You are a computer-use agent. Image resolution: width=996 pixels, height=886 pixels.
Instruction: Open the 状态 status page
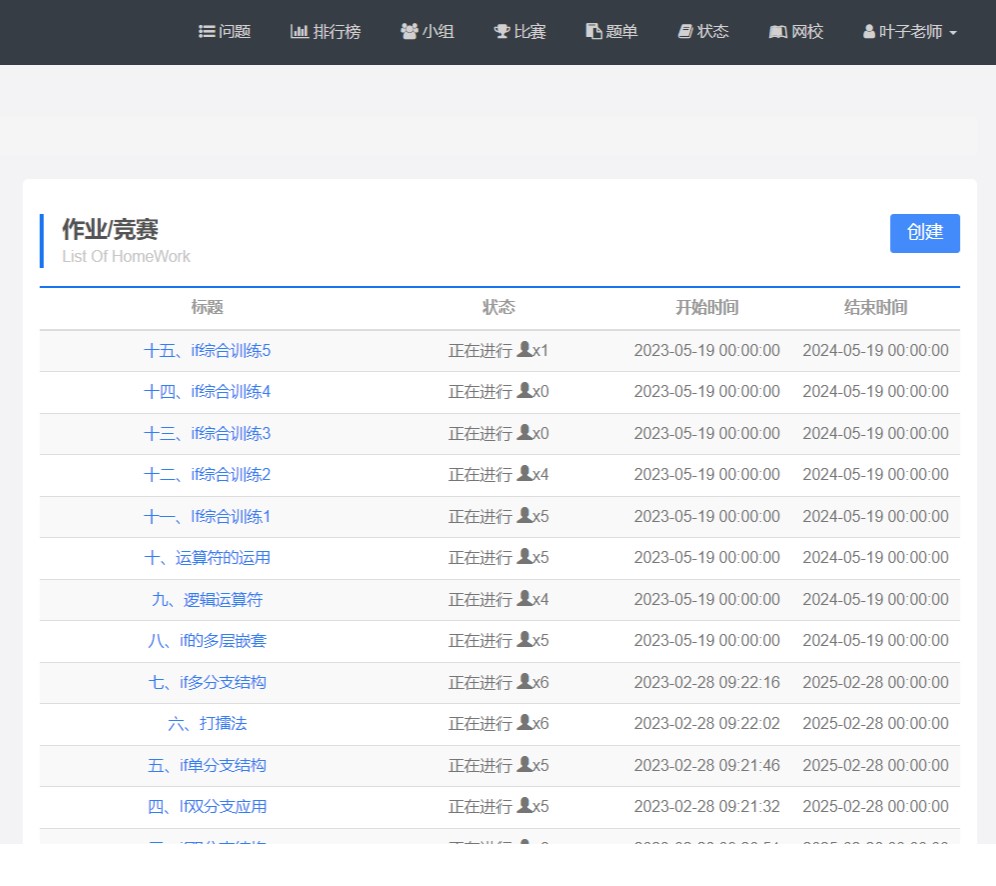pyautogui.click(x=703, y=31)
